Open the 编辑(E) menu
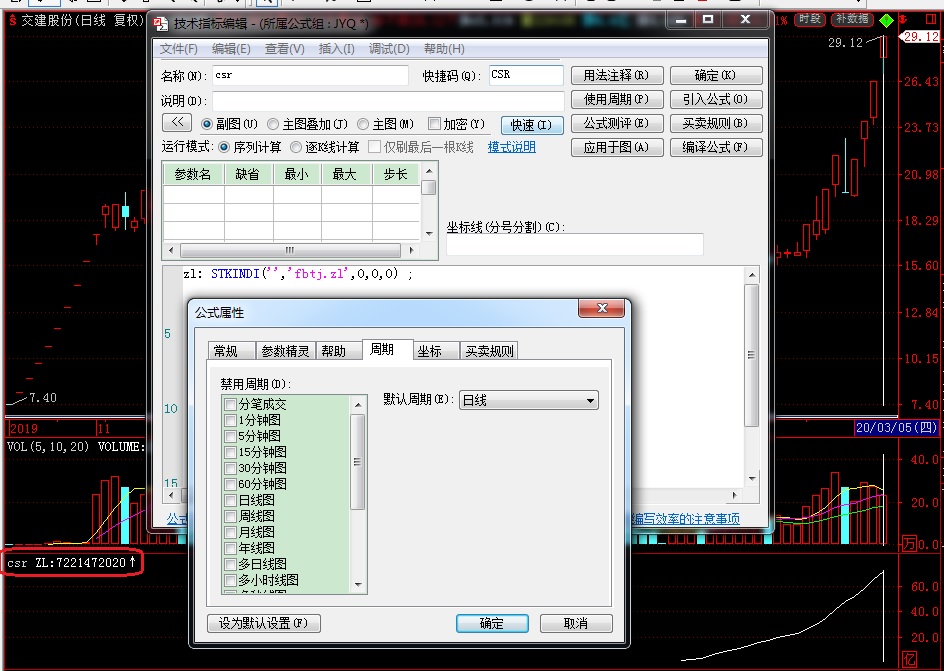This screenshot has height=671, width=944. click(231, 49)
